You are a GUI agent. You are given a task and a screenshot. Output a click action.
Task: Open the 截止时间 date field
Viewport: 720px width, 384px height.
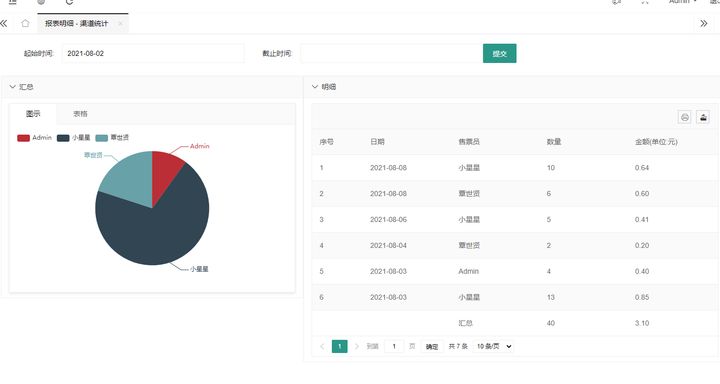[391, 53]
